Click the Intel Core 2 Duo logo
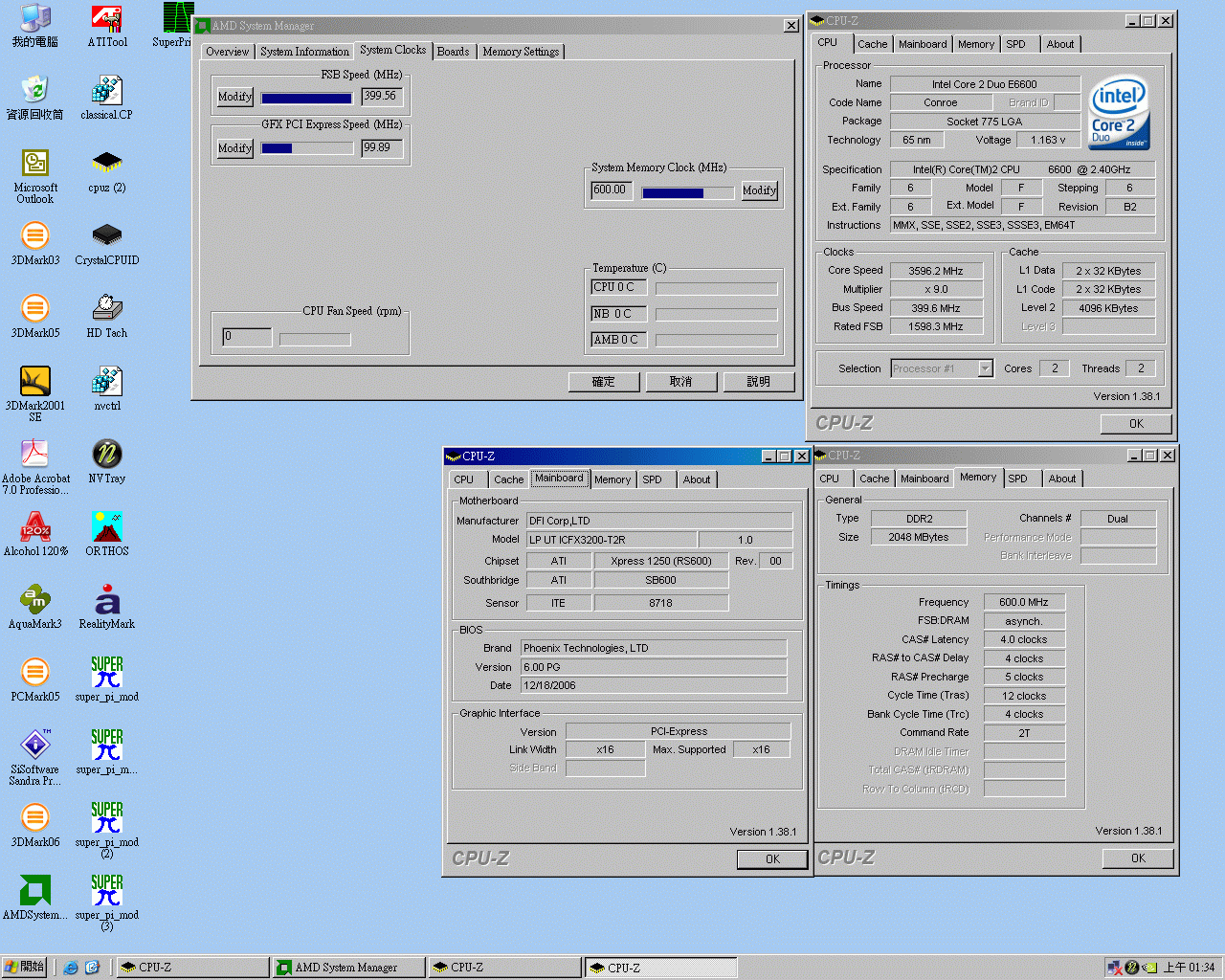Image resolution: width=1225 pixels, height=980 pixels. click(1119, 113)
